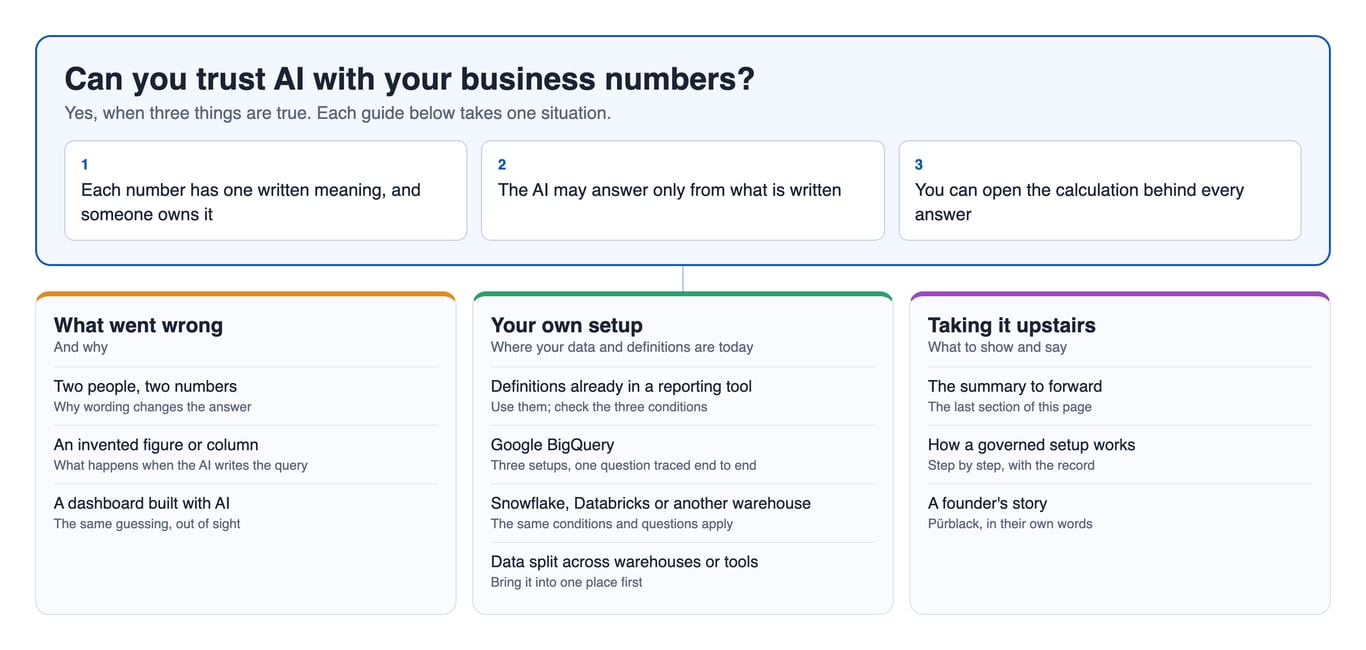Screen dimensions: 1366x650
Task: Click the 'Can you trust AI with your business numbers?' title
Action: pyautogui.click(x=409, y=79)
